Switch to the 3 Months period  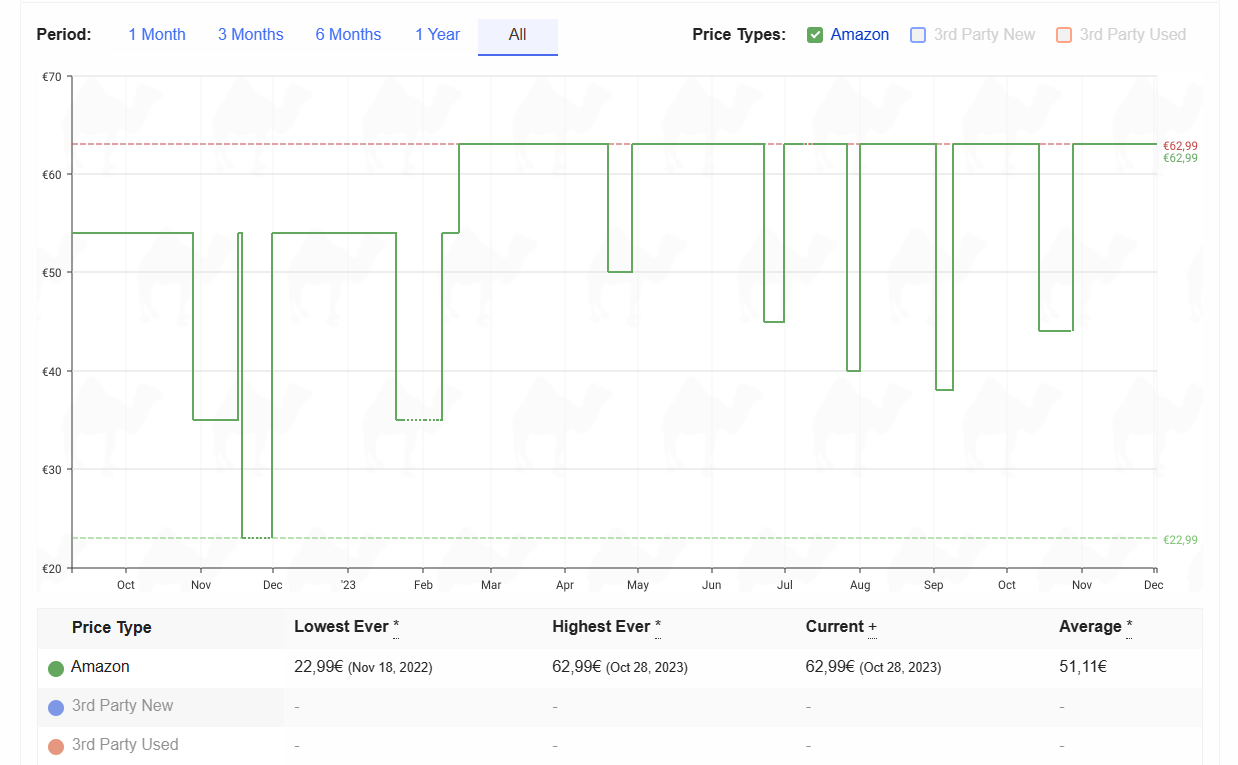(251, 35)
